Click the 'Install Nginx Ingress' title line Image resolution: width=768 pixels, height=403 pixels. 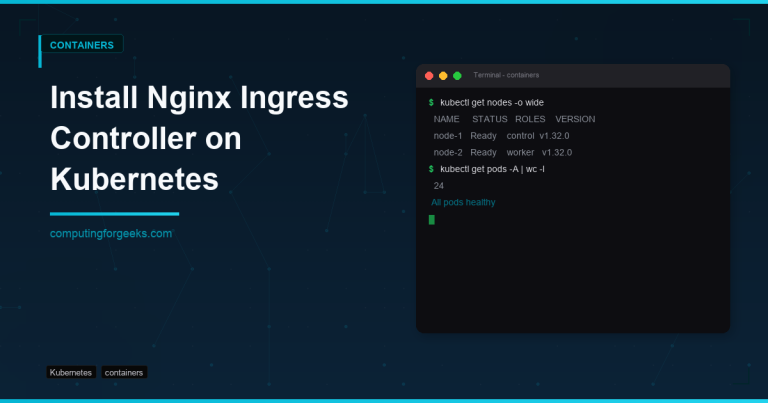(199, 97)
